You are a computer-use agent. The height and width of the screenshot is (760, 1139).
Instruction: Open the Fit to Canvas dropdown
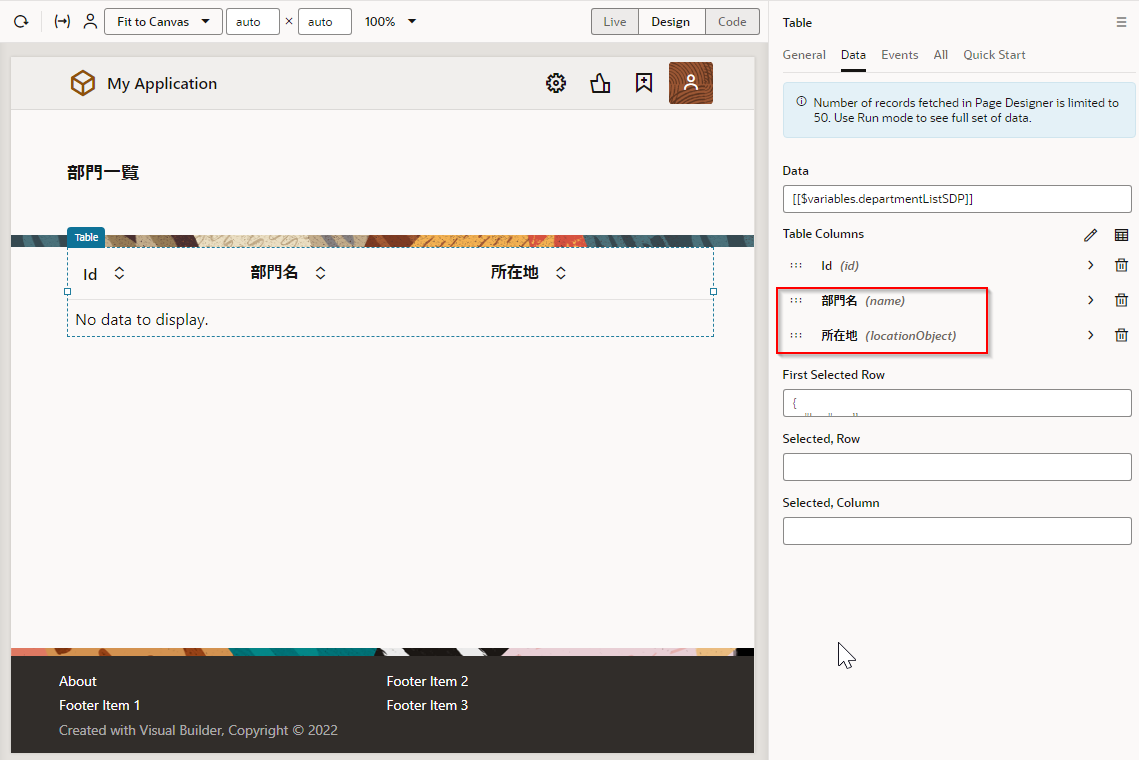point(163,22)
